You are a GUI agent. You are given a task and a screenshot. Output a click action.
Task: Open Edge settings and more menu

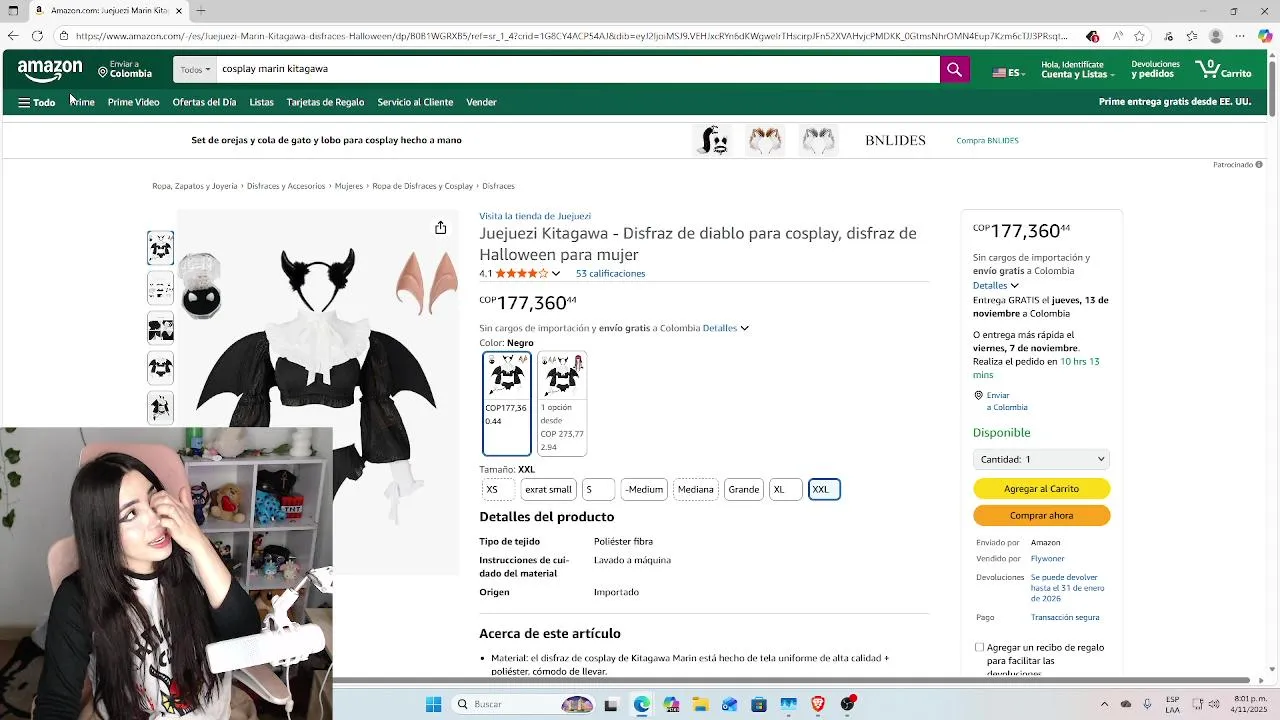click(1241, 36)
